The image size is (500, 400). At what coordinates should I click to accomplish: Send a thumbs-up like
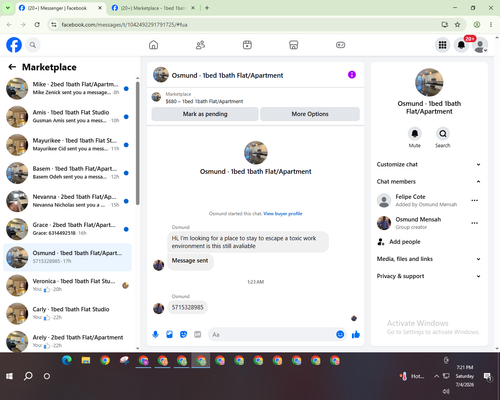point(356,334)
